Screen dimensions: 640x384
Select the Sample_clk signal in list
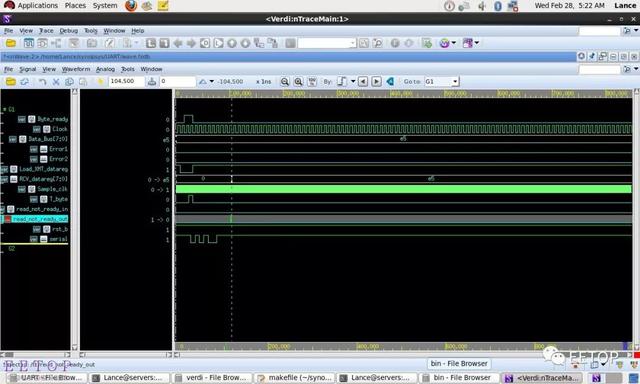coord(53,189)
